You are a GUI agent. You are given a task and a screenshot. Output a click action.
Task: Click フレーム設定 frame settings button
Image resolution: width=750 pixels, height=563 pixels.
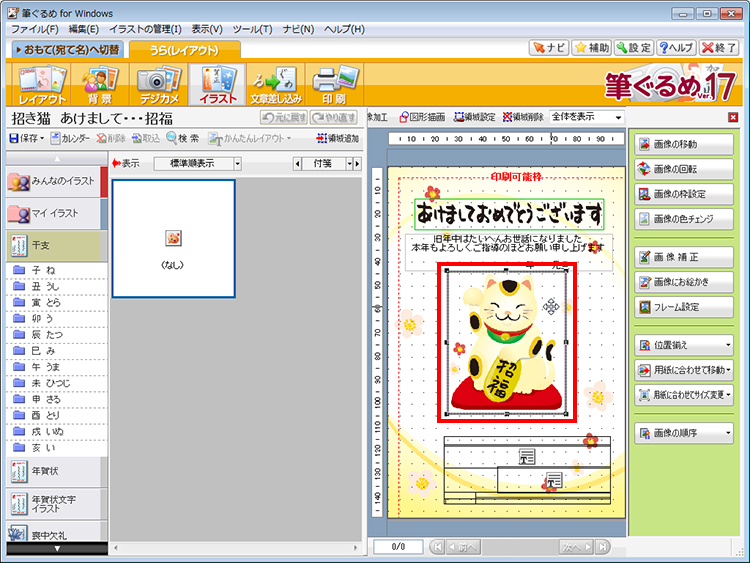684,307
